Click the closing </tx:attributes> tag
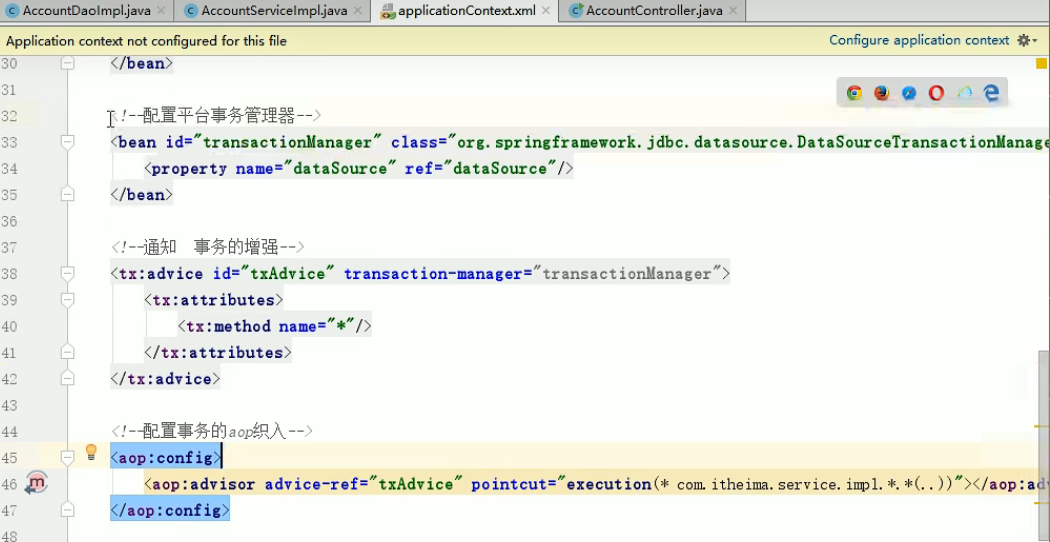The height and width of the screenshot is (542, 1050). [x=218, y=352]
